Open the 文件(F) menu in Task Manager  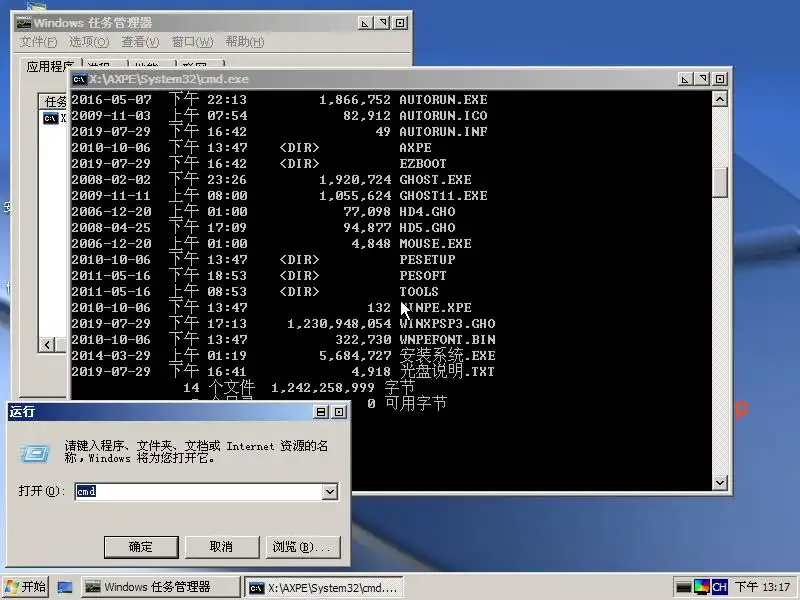coord(38,42)
